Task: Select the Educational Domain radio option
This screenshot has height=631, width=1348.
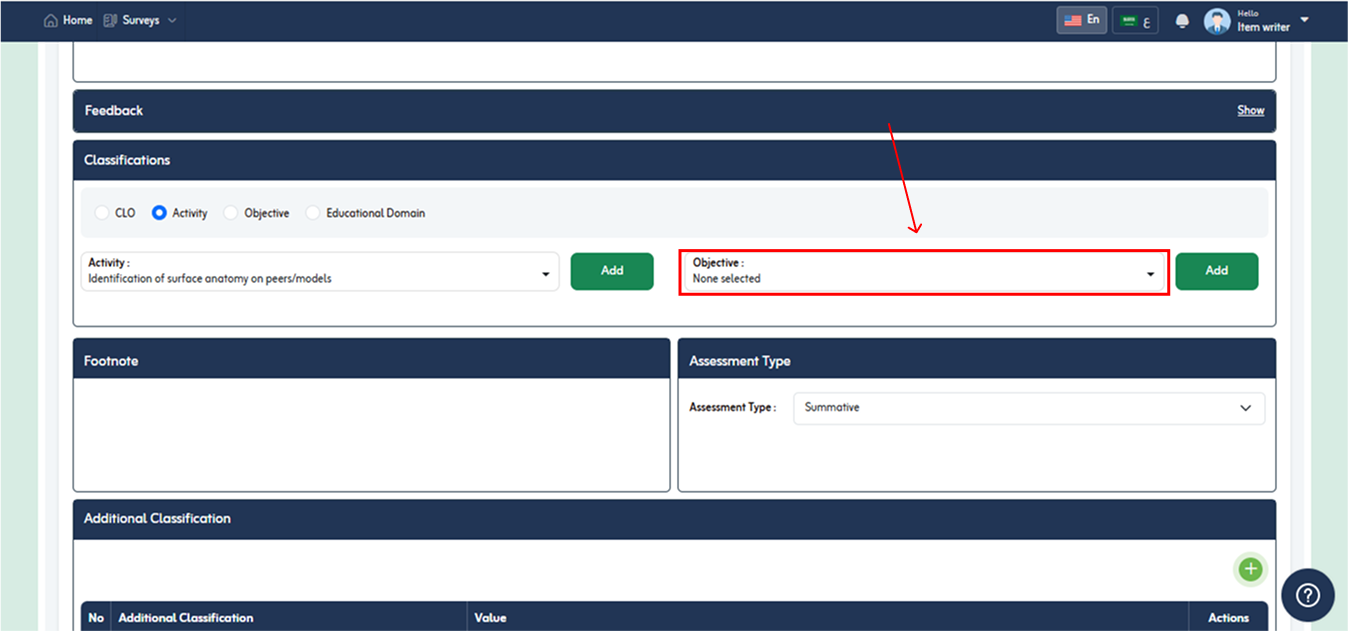Action: (x=313, y=213)
